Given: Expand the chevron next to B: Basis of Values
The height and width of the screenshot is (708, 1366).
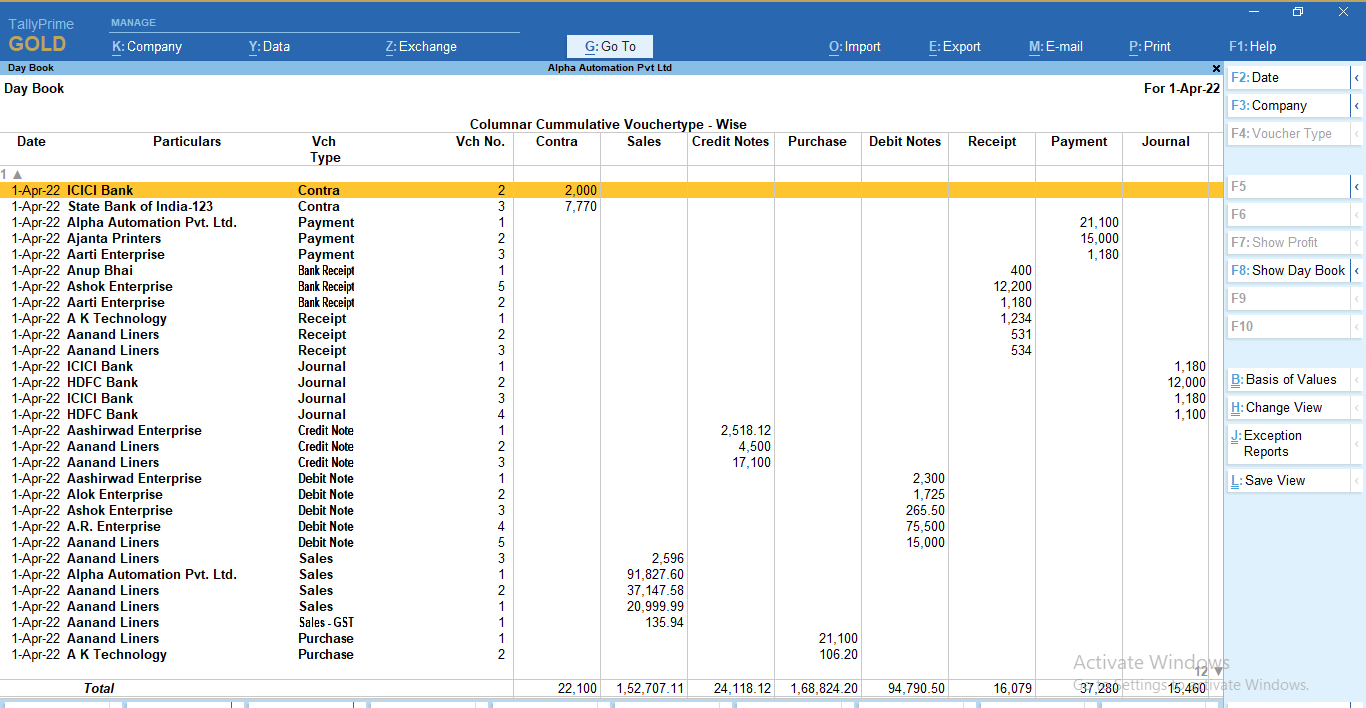Looking at the screenshot, I should coord(1357,379).
